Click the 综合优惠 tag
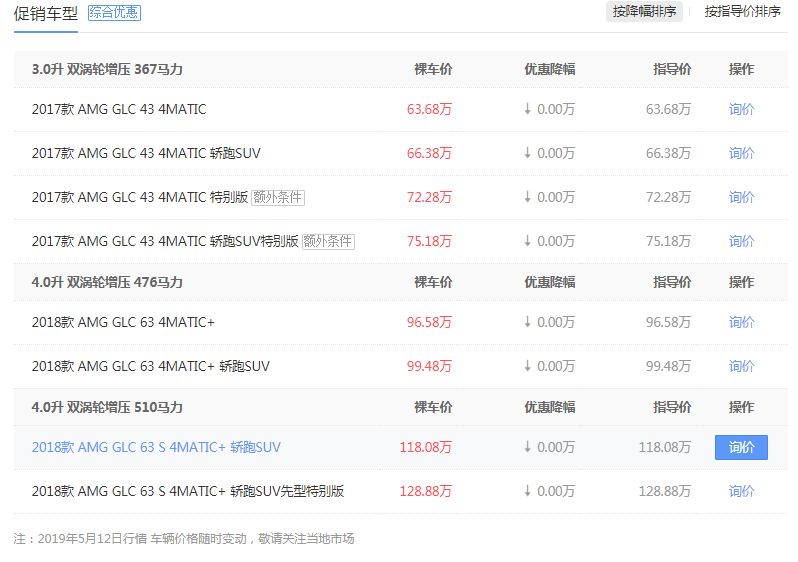This screenshot has height=562, width=798. pos(115,13)
